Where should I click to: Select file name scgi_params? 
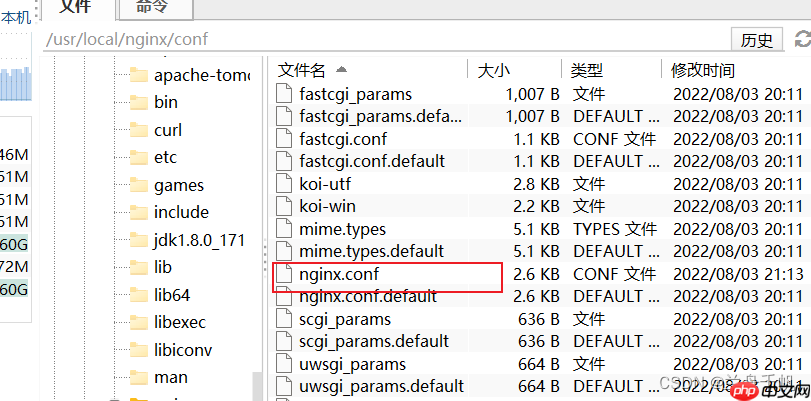pyautogui.click(x=345, y=320)
